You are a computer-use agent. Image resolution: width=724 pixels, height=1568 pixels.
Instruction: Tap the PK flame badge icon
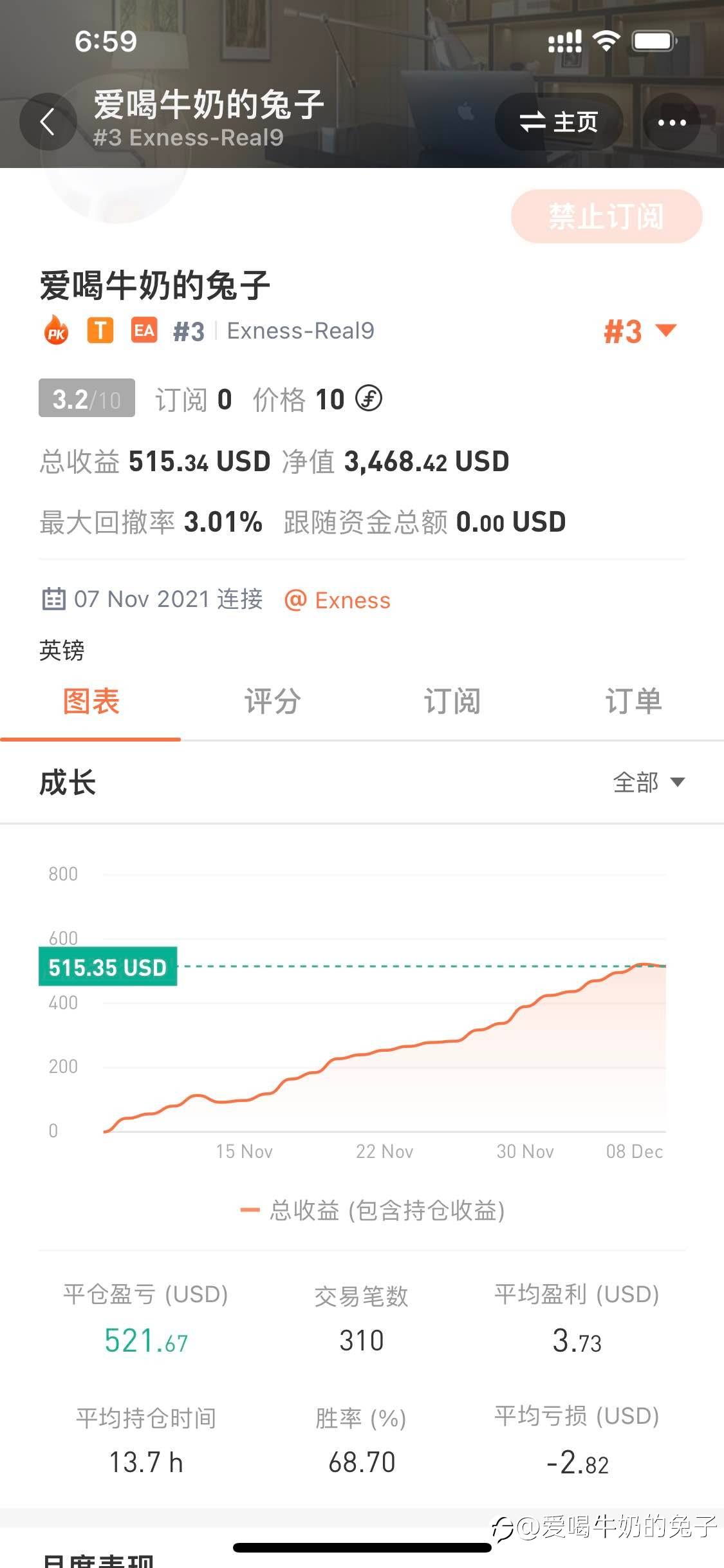(57, 331)
